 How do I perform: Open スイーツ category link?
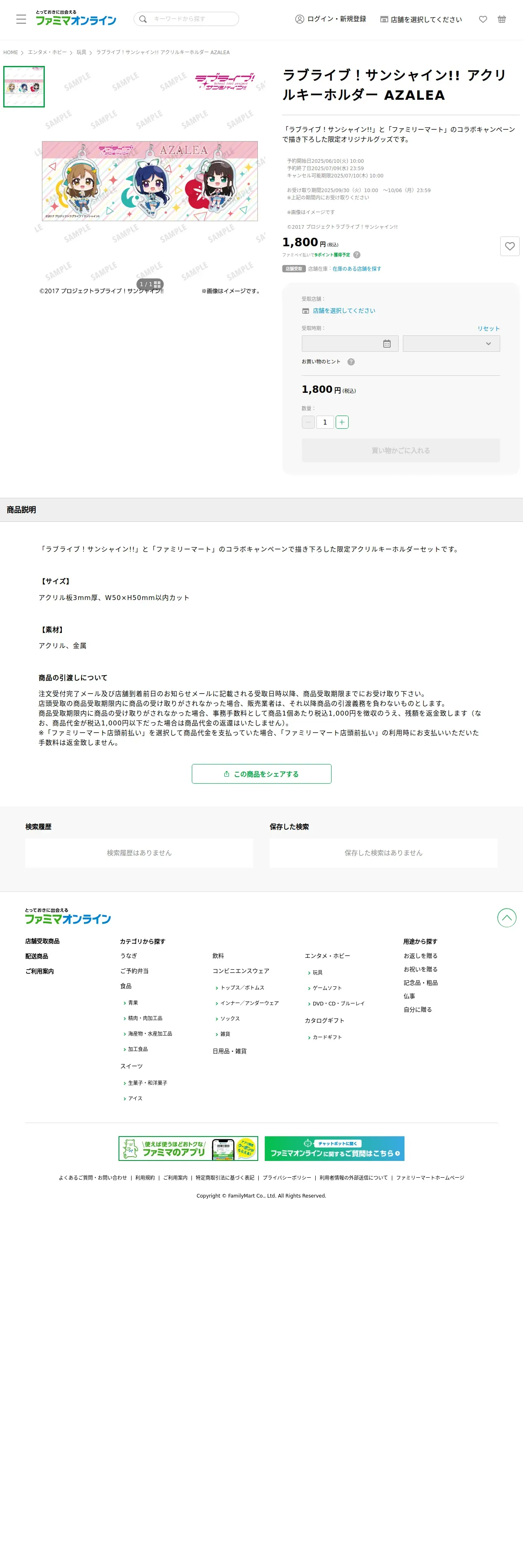click(132, 1067)
